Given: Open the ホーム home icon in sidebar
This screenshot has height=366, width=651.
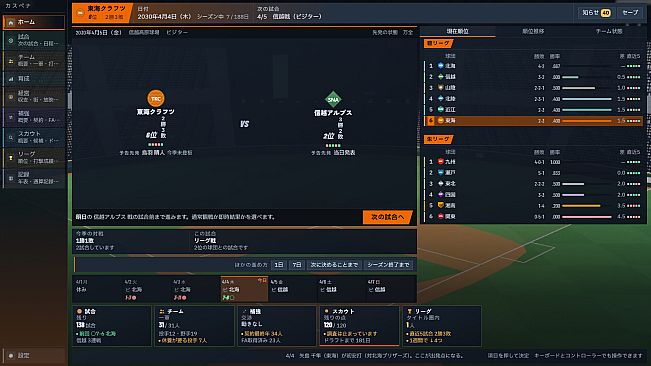Looking at the screenshot, I should tap(11, 22).
